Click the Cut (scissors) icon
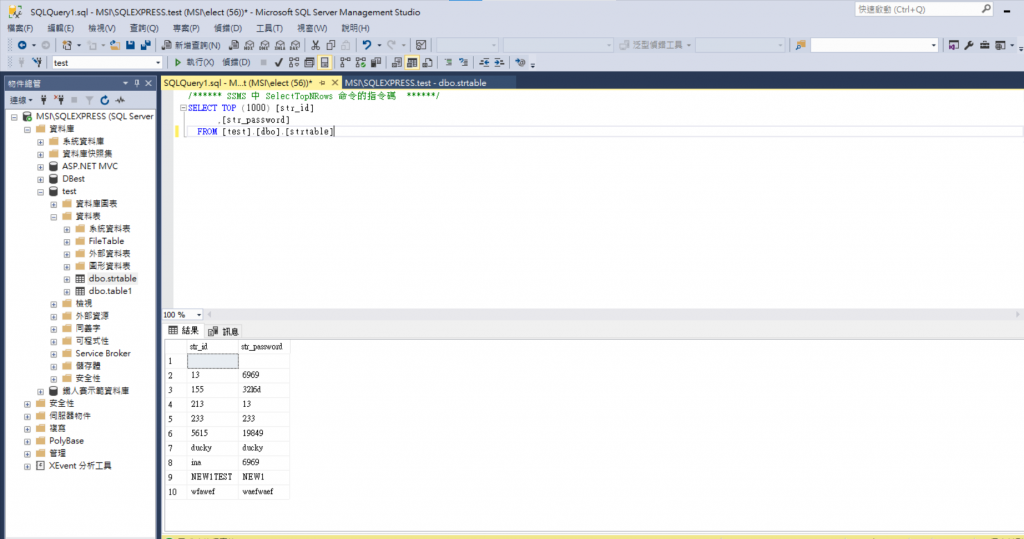Screen dimensions: 1024x539 click(x=315, y=45)
